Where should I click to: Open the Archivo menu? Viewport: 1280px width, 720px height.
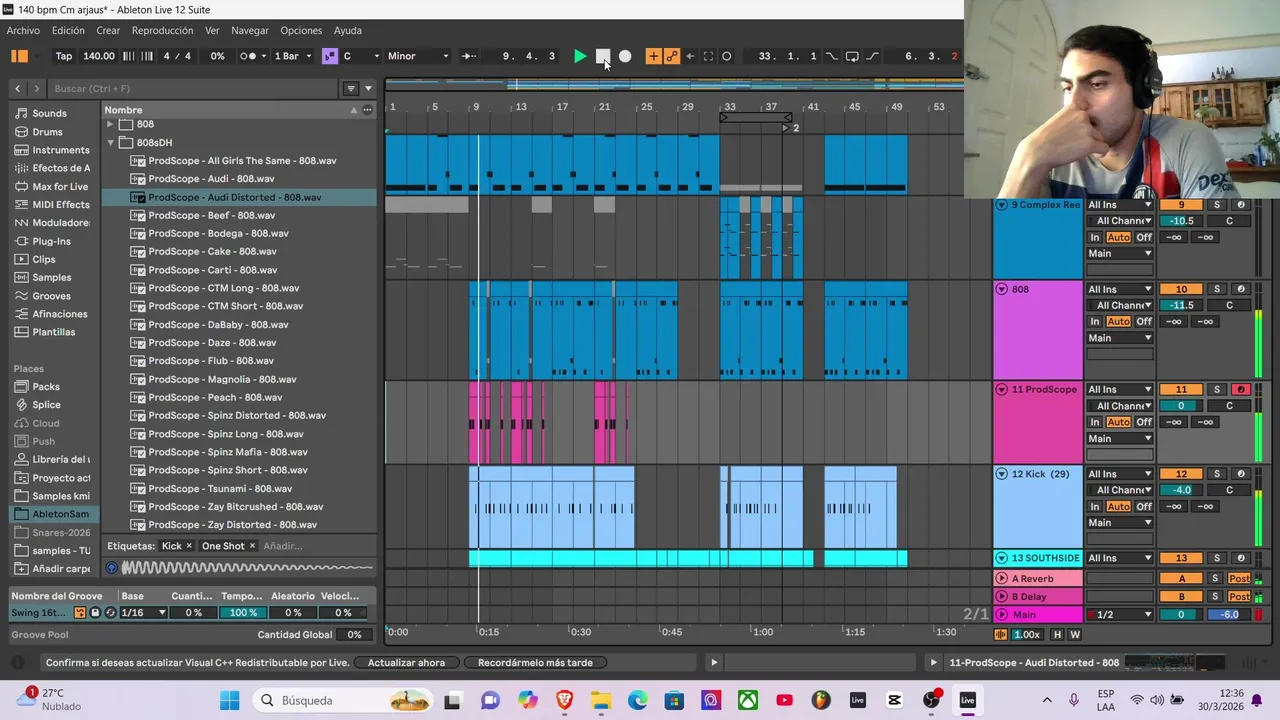pyautogui.click(x=23, y=30)
